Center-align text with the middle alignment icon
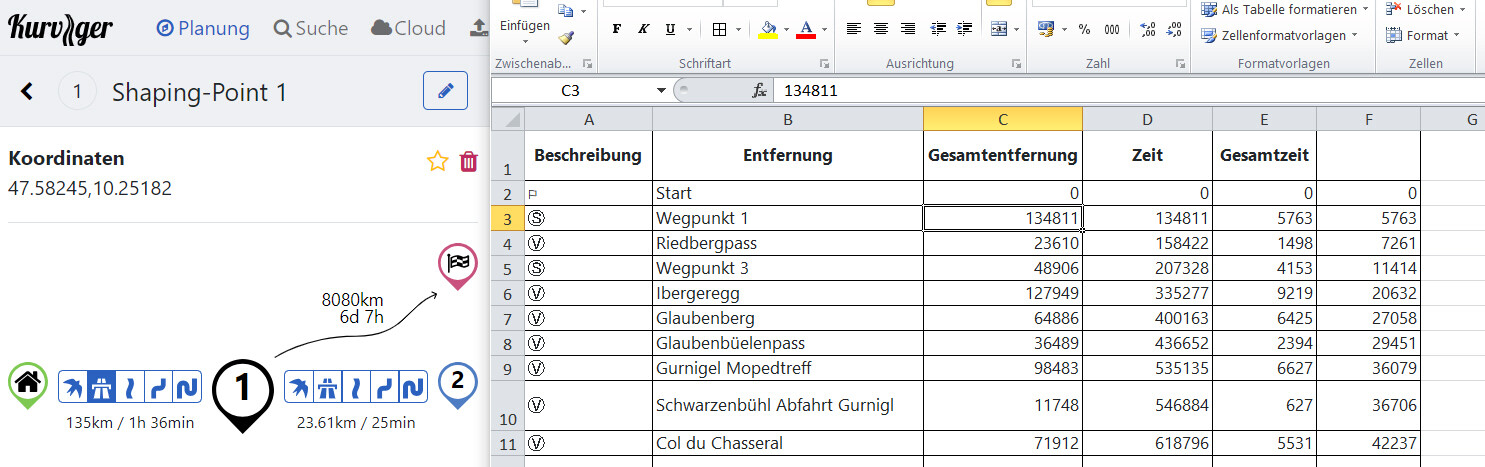This screenshot has height=467, width=1485. pos(880,29)
